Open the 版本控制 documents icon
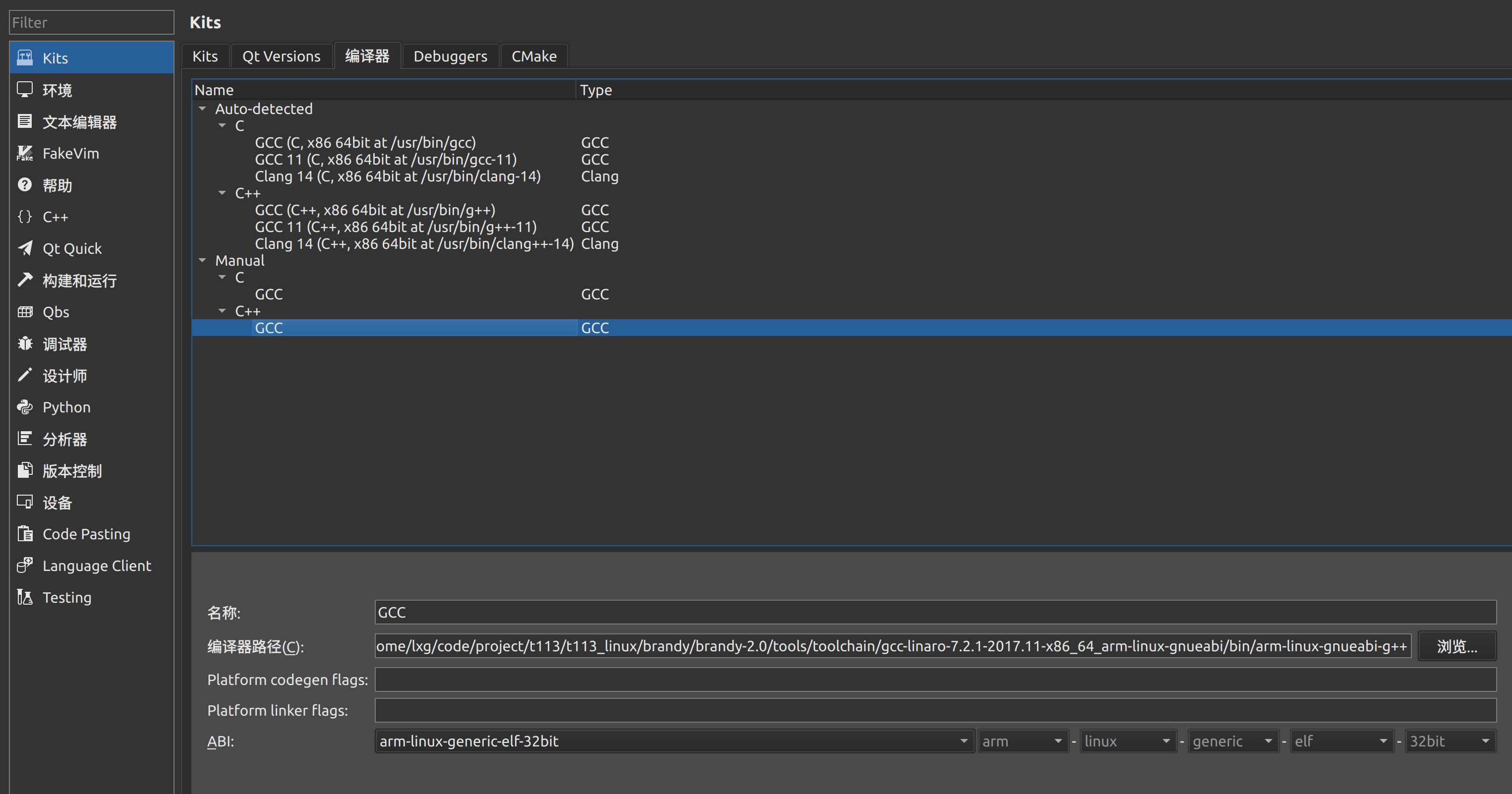 coord(25,470)
